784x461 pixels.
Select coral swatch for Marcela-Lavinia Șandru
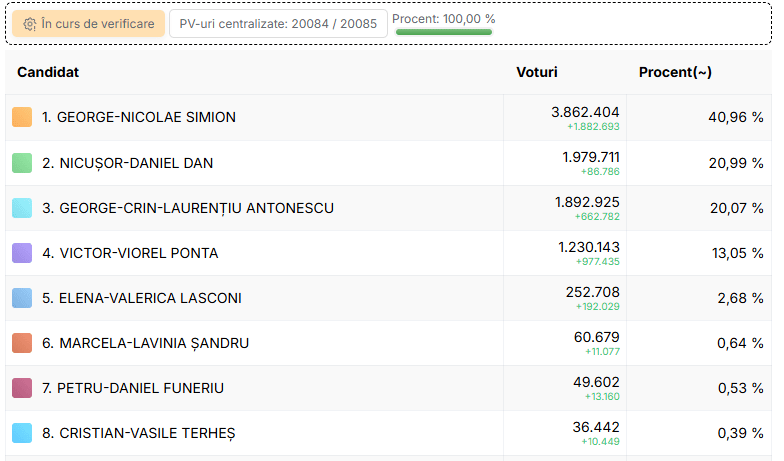(x=22, y=343)
